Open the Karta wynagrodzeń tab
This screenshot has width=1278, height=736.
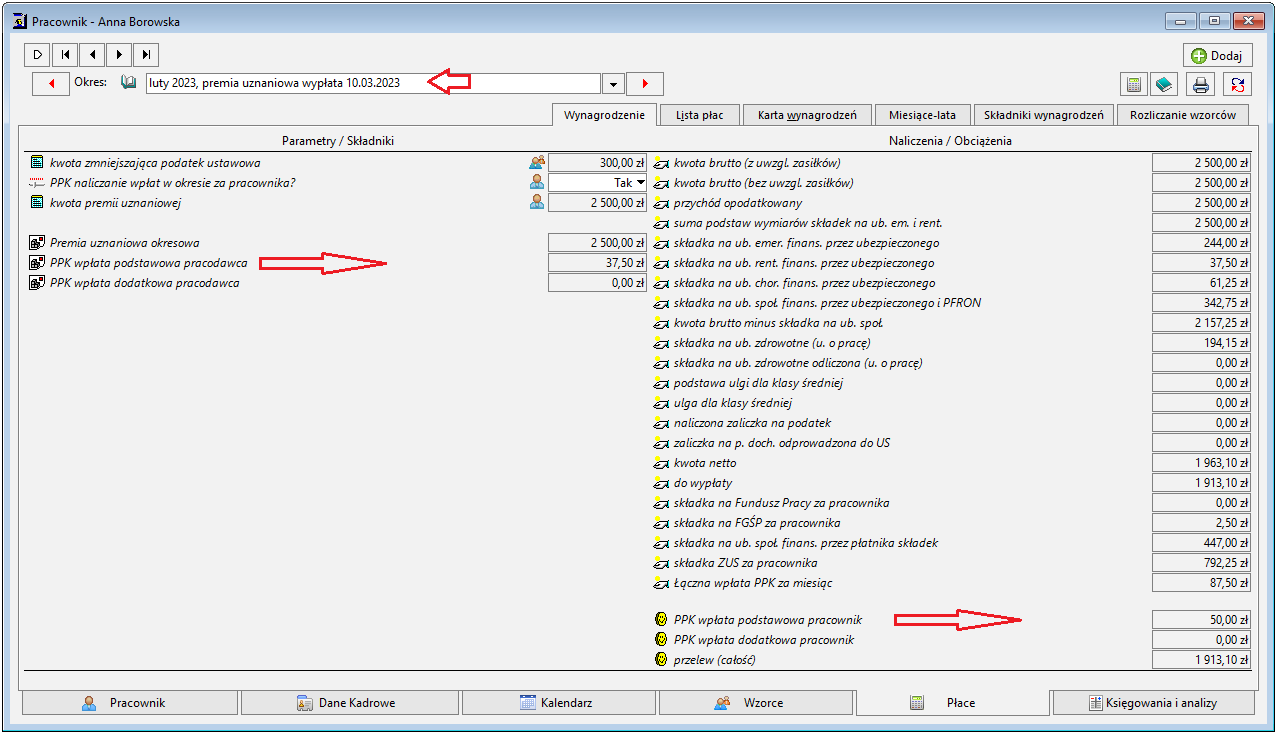(807, 115)
